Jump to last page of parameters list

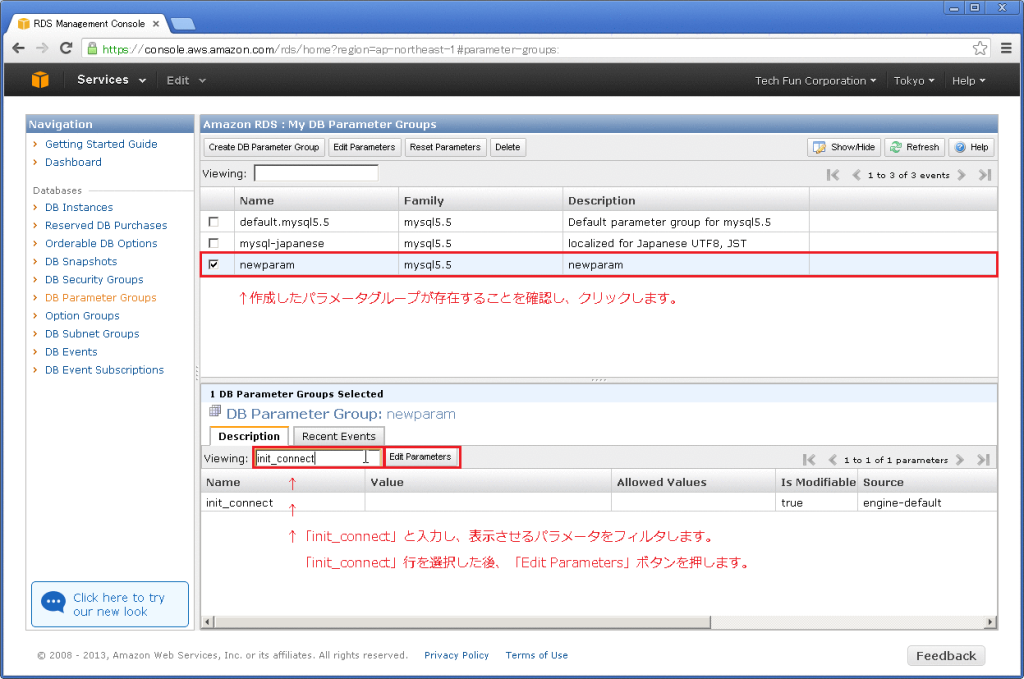click(984, 460)
